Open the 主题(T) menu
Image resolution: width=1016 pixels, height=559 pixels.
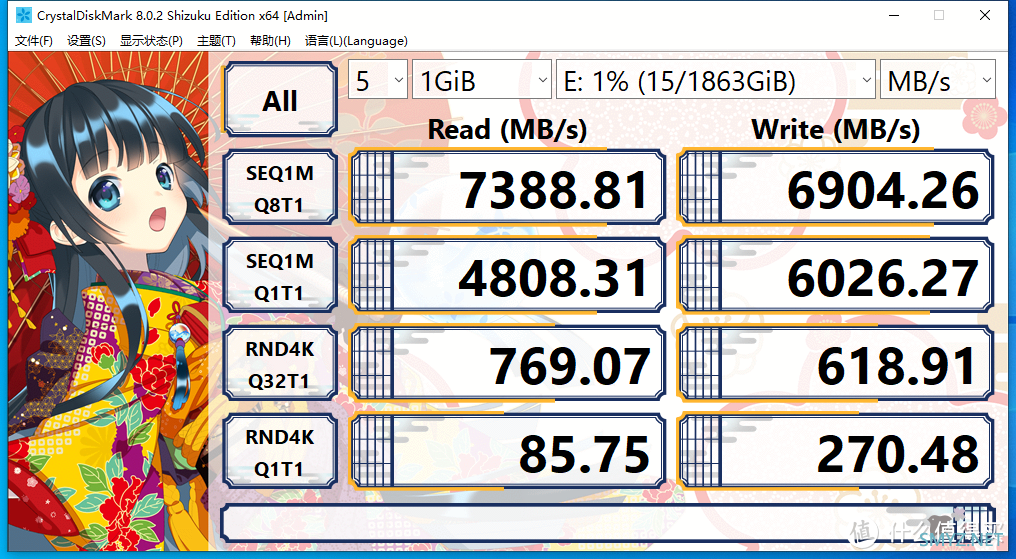tap(216, 41)
